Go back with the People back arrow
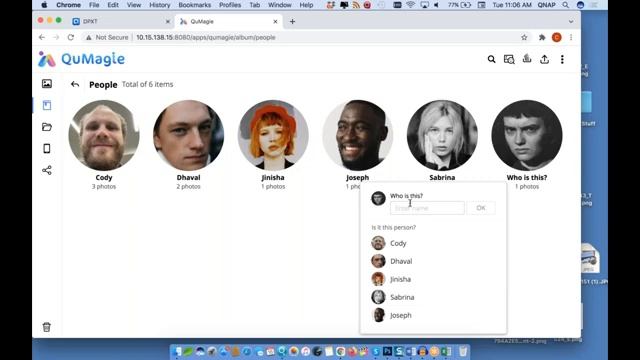The image size is (640, 360). pyautogui.click(x=75, y=84)
